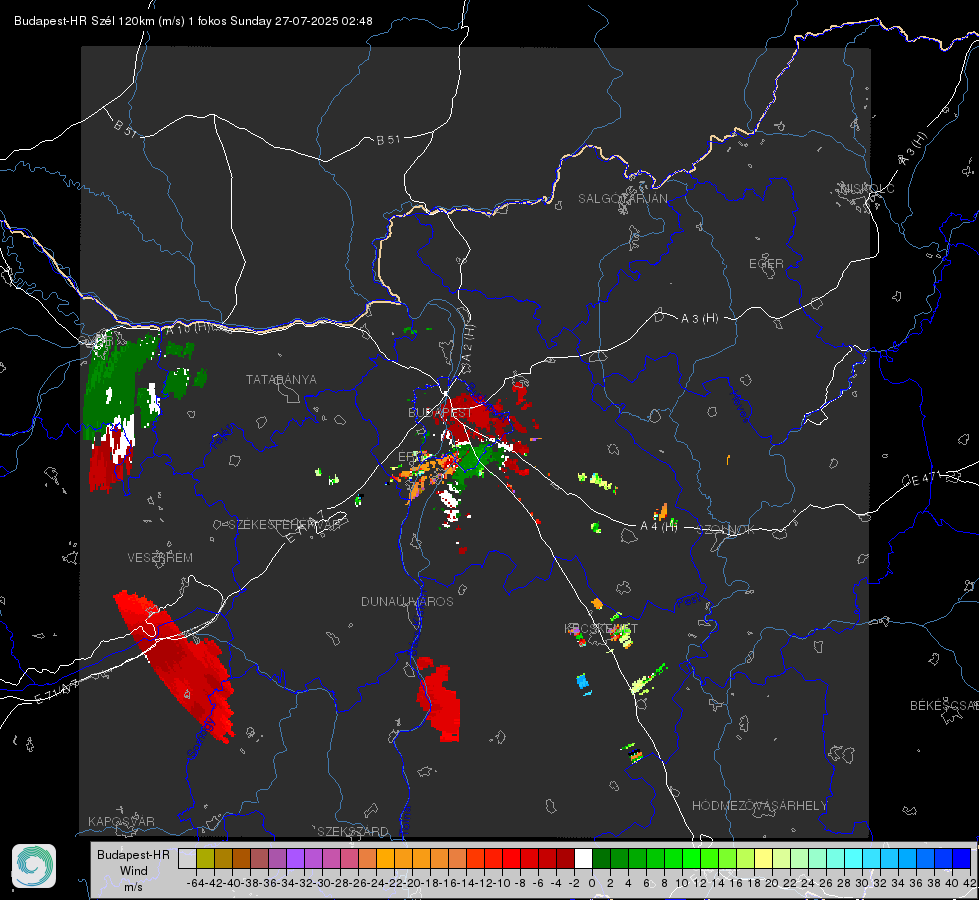Click the EGER city label

pos(766,264)
